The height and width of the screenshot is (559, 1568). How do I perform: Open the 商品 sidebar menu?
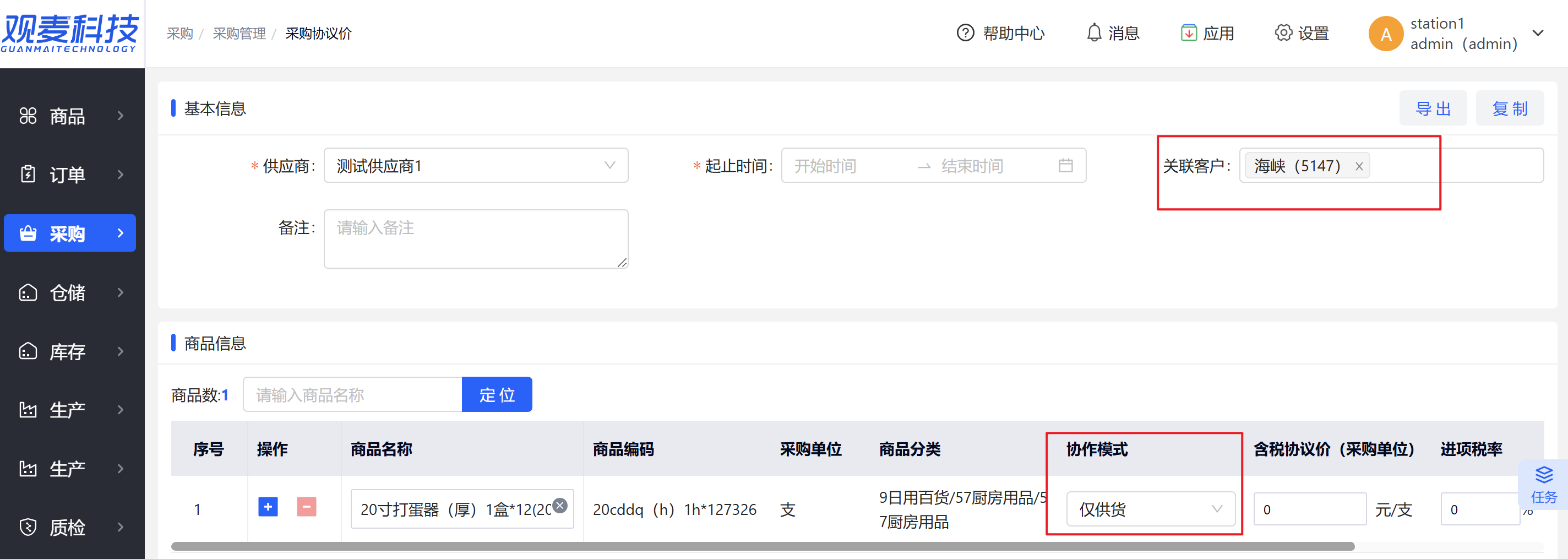point(70,116)
